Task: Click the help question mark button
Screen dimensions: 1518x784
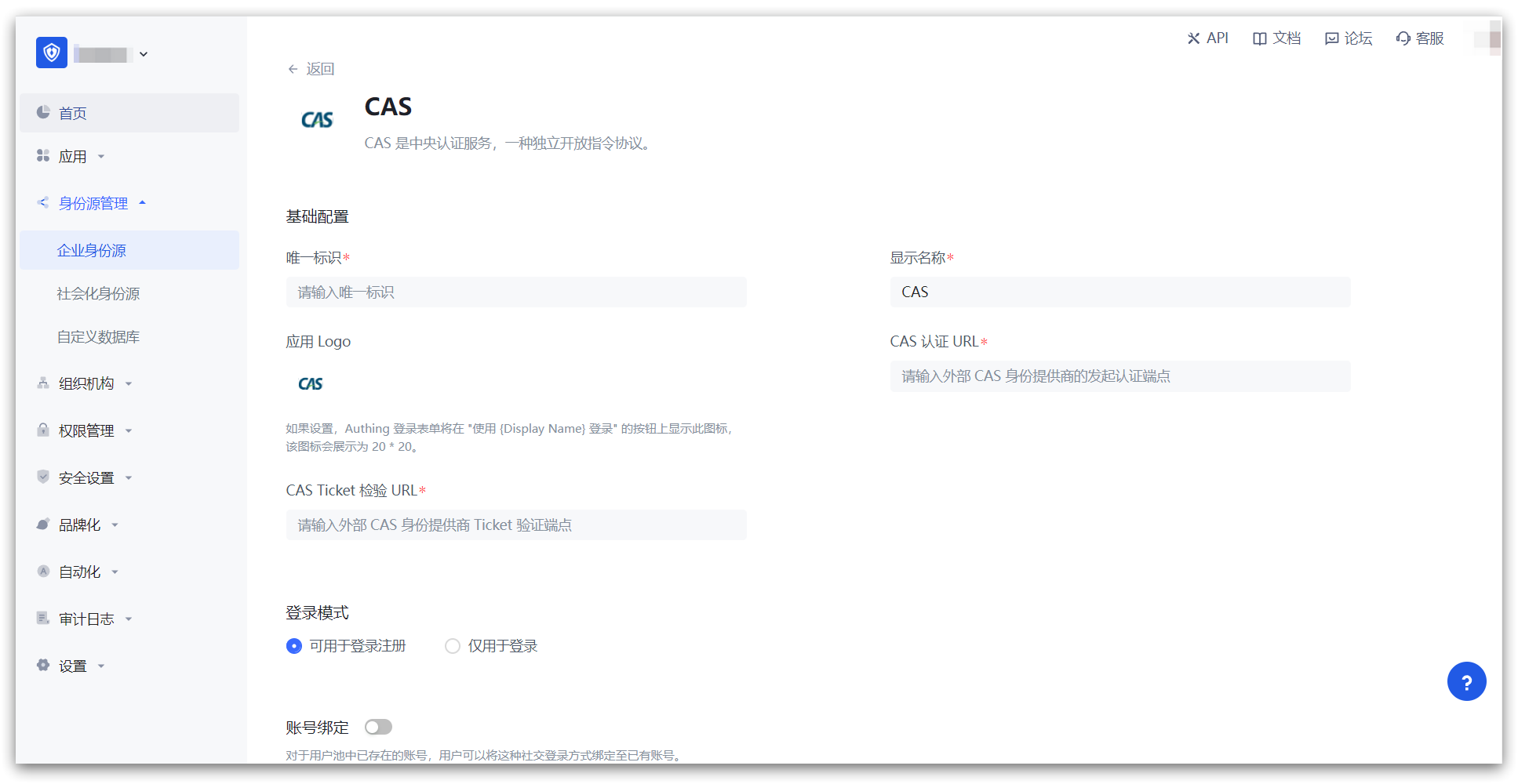Action: click(x=1465, y=682)
